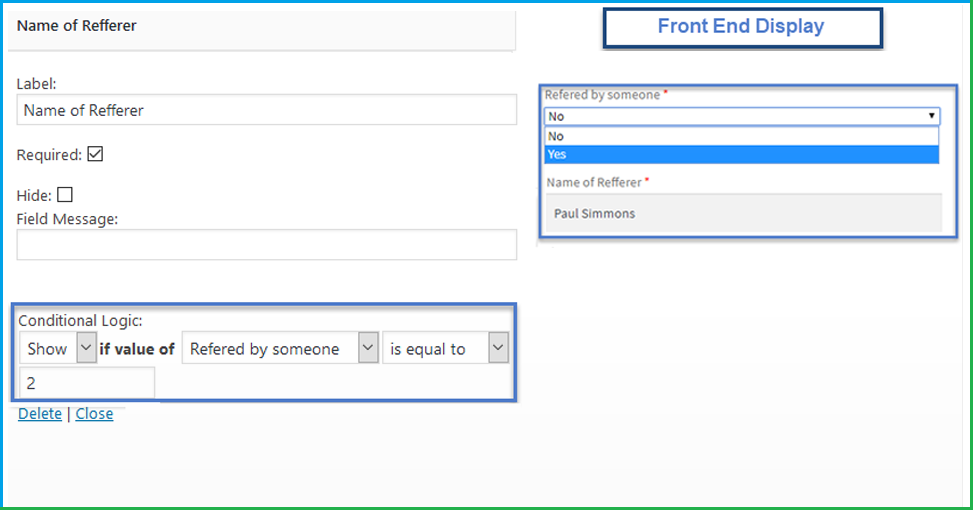This screenshot has height=510, width=973.
Task: Click the Close link
Action: tap(94, 414)
